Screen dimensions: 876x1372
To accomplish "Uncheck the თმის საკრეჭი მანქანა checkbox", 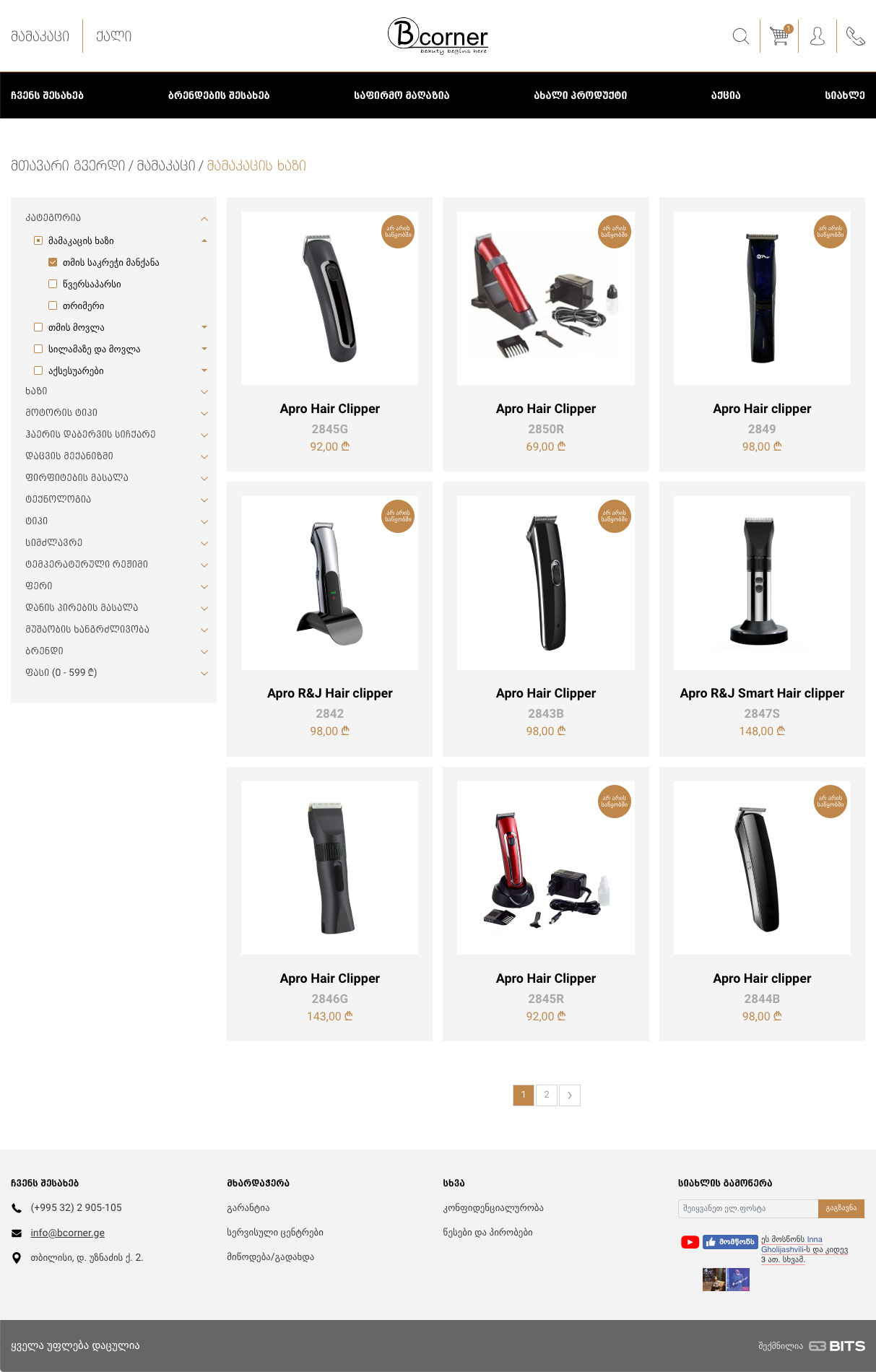I will 53,262.
